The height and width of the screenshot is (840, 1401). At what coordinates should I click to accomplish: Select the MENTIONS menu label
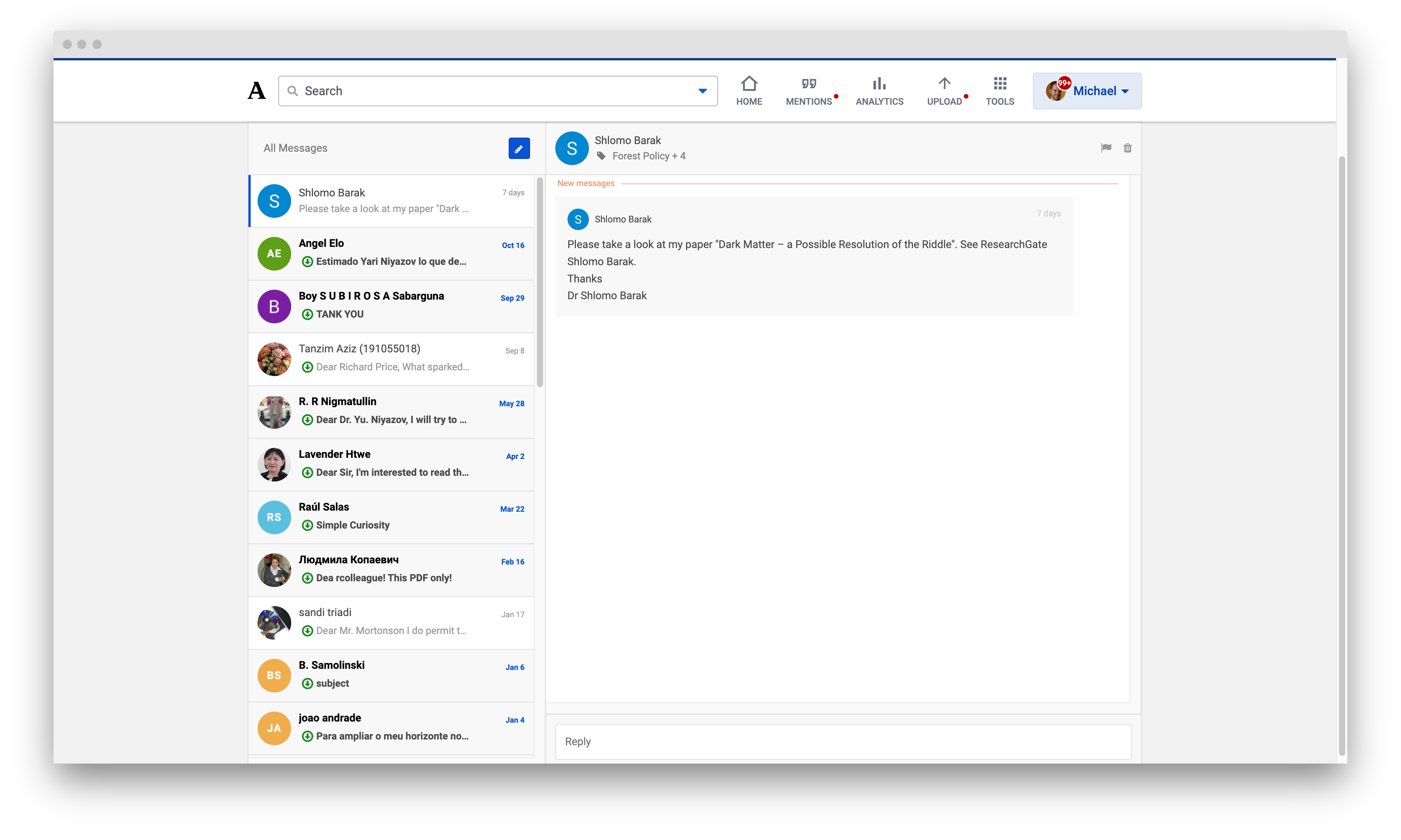tap(808, 101)
